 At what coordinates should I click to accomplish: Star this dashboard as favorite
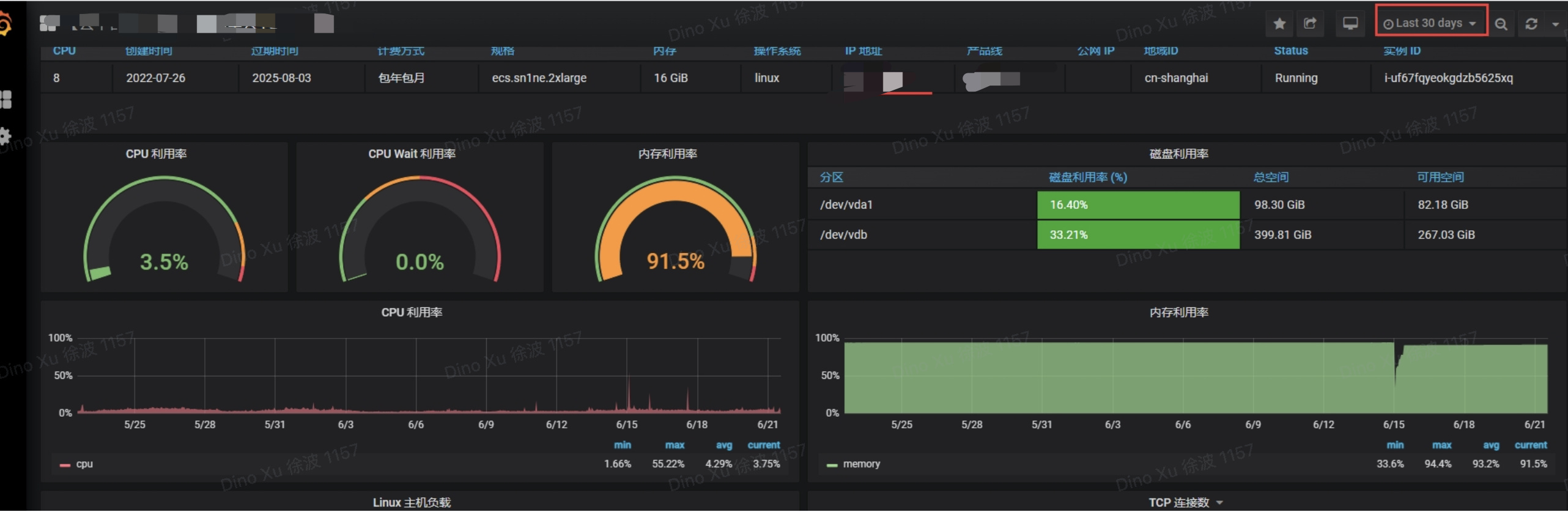[x=1279, y=24]
